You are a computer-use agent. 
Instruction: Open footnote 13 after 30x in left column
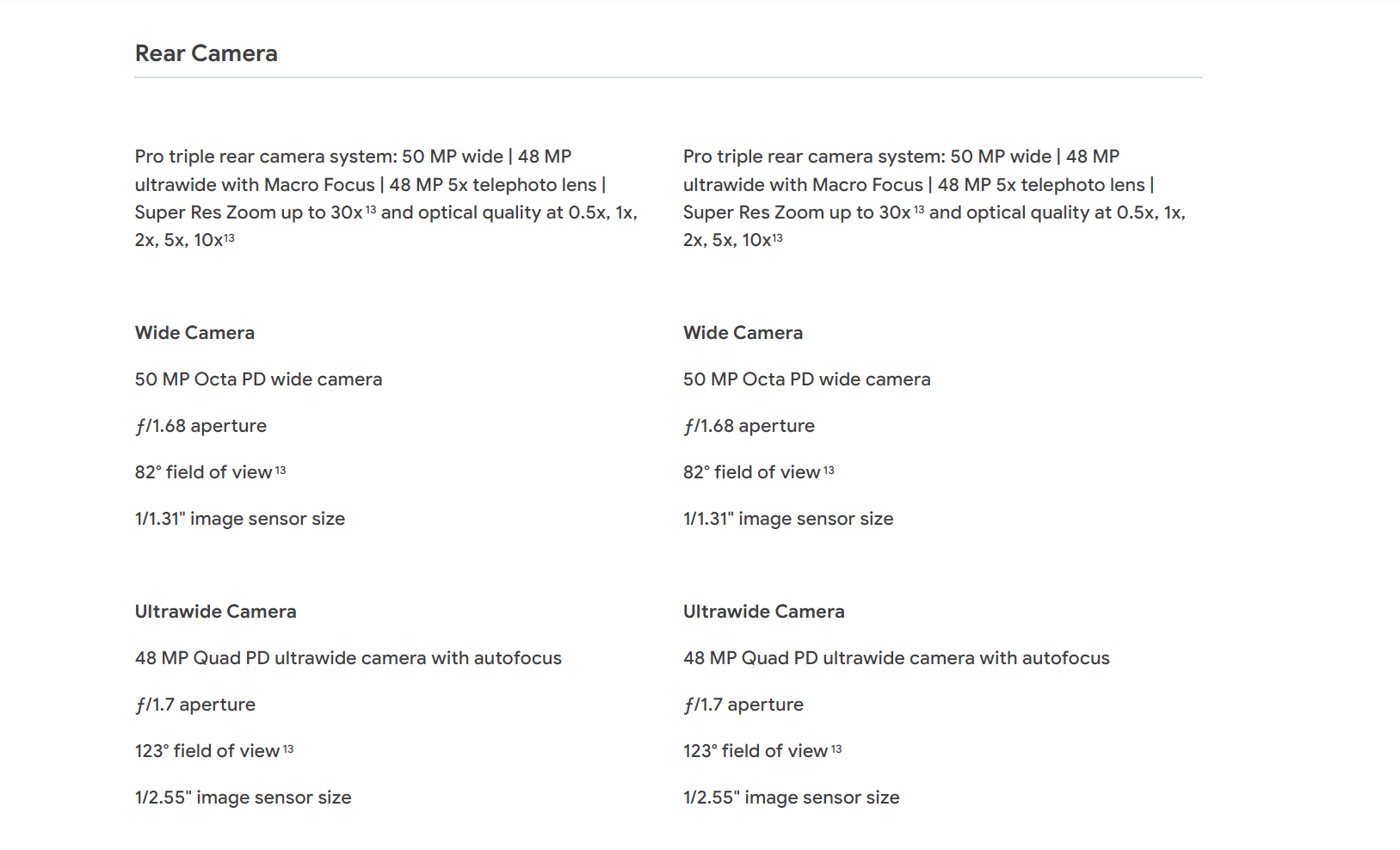click(371, 209)
